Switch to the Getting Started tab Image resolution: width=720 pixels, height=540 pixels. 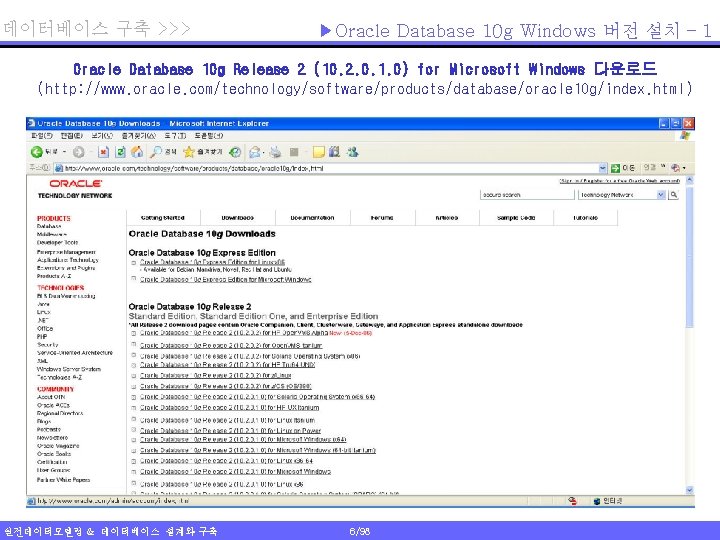click(163, 218)
